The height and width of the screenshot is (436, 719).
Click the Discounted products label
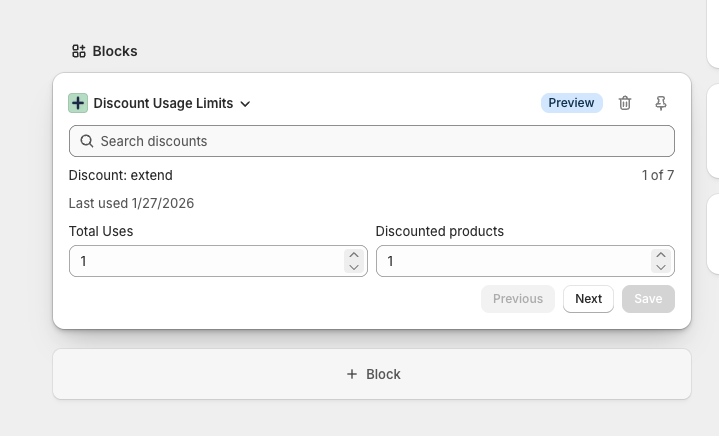[439, 231]
